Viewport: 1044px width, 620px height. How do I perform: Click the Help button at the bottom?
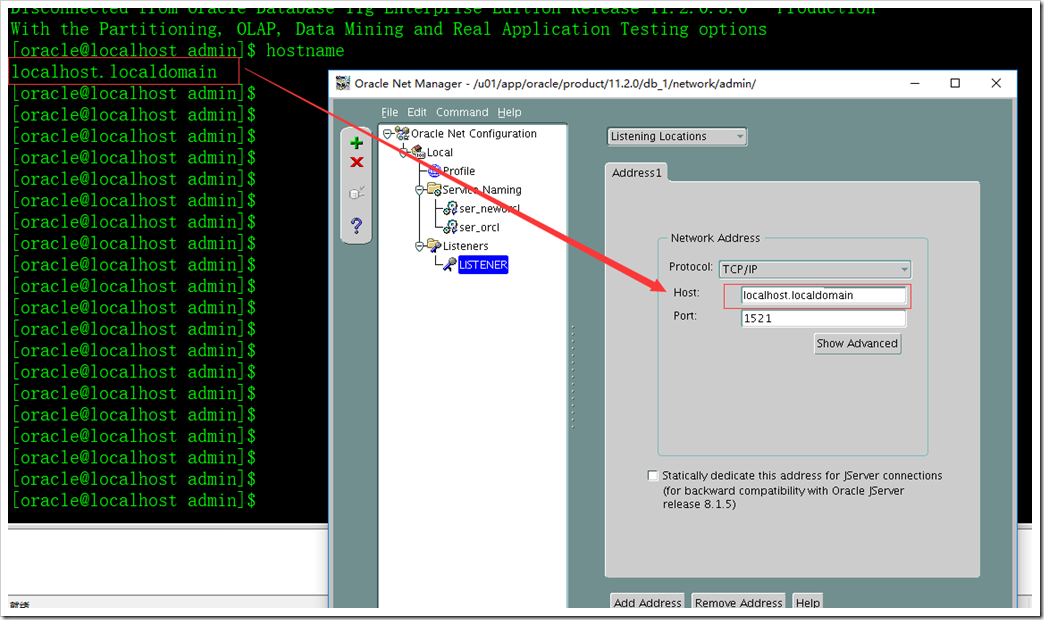808,602
